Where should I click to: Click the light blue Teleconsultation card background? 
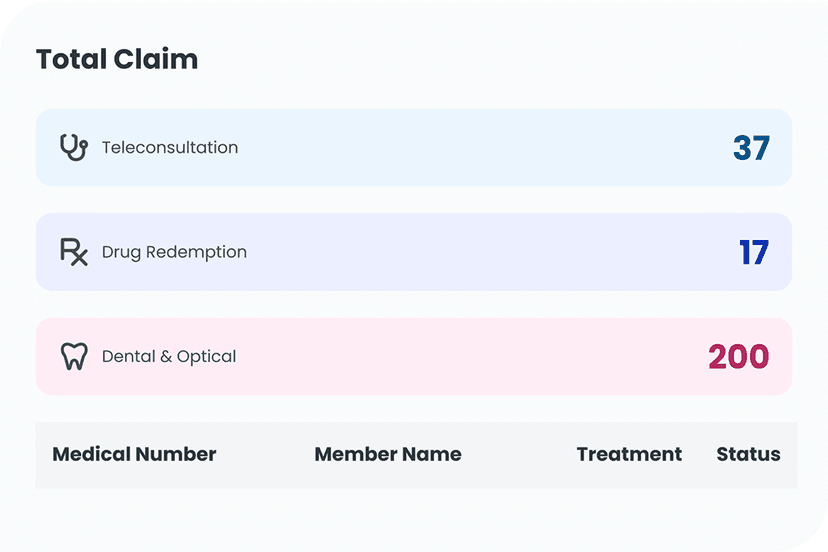475,147
